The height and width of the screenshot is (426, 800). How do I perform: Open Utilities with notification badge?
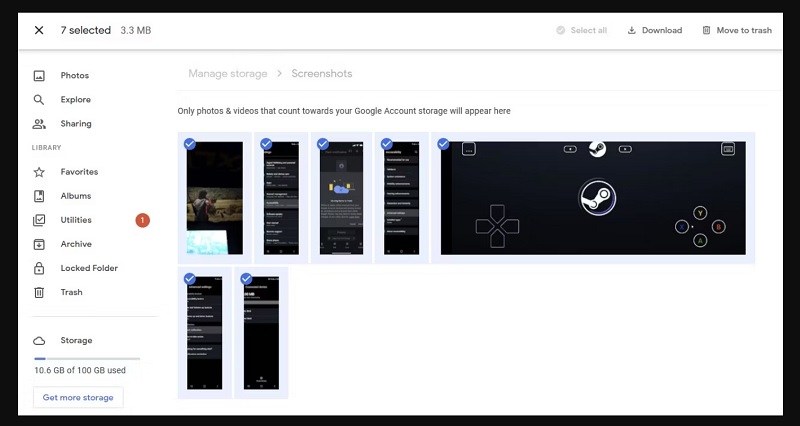pyautogui.click(x=75, y=220)
